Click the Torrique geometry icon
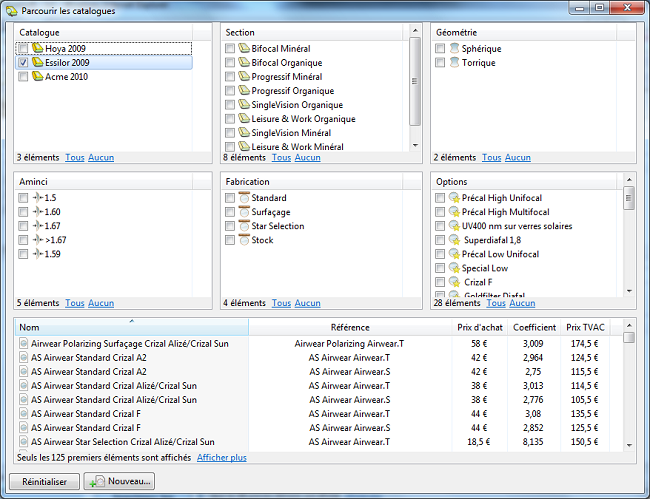Image resolution: width=650 pixels, height=499 pixels. pos(454,62)
